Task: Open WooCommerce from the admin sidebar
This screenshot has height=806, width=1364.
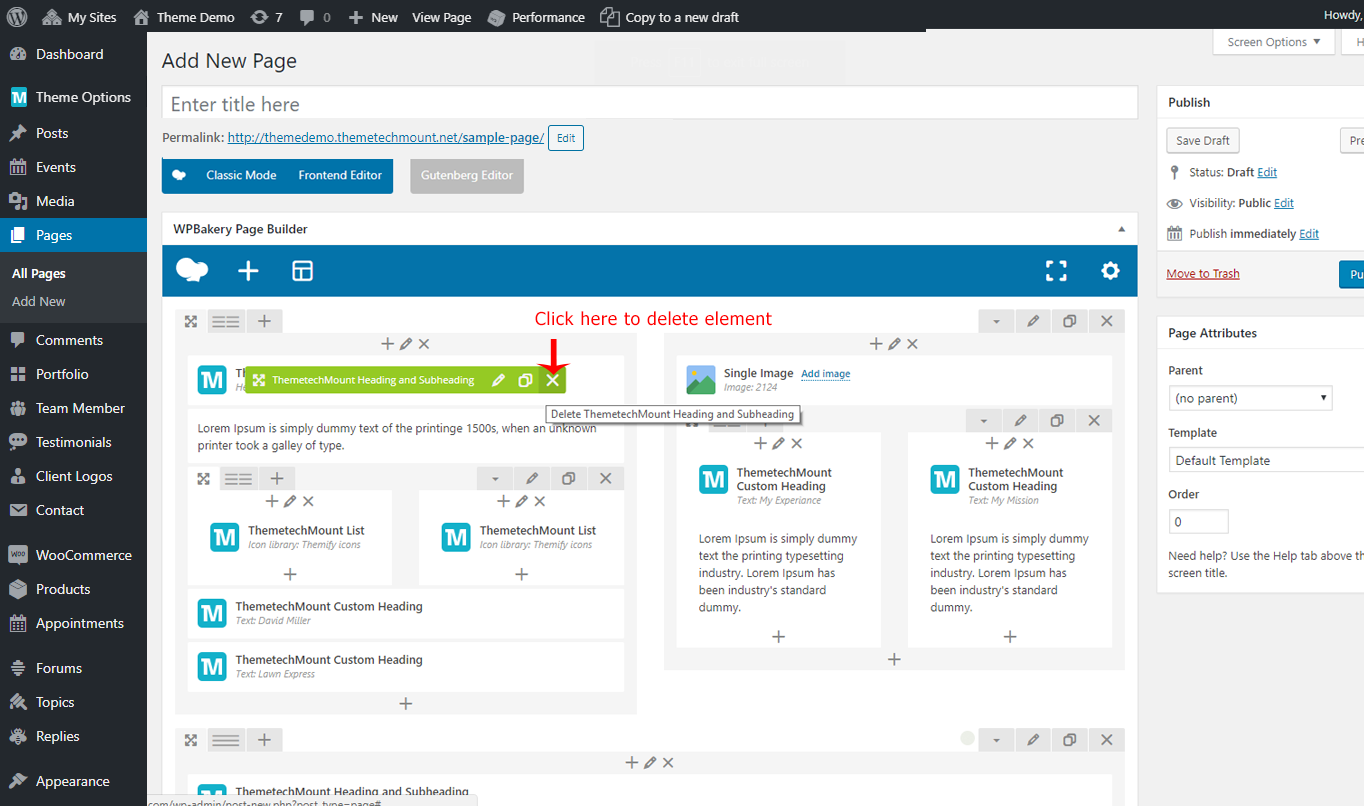Action: tap(83, 555)
